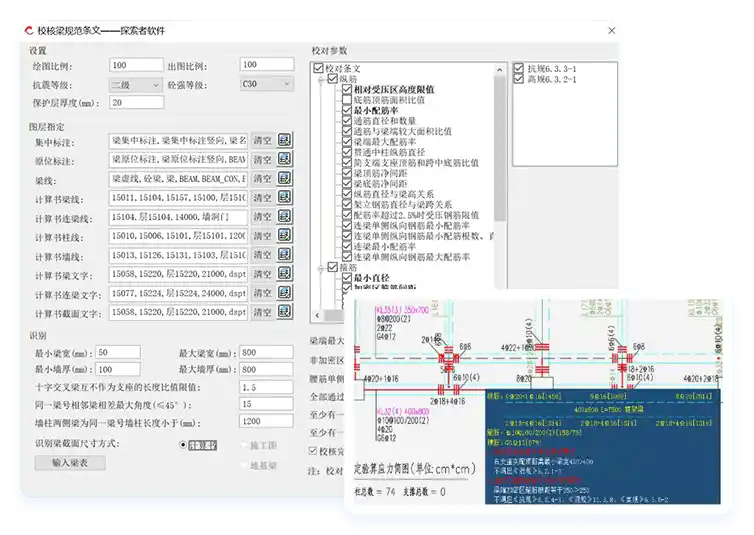Uncheck the 抗规6.3.3-1 checkbox

(x=519, y=69)
